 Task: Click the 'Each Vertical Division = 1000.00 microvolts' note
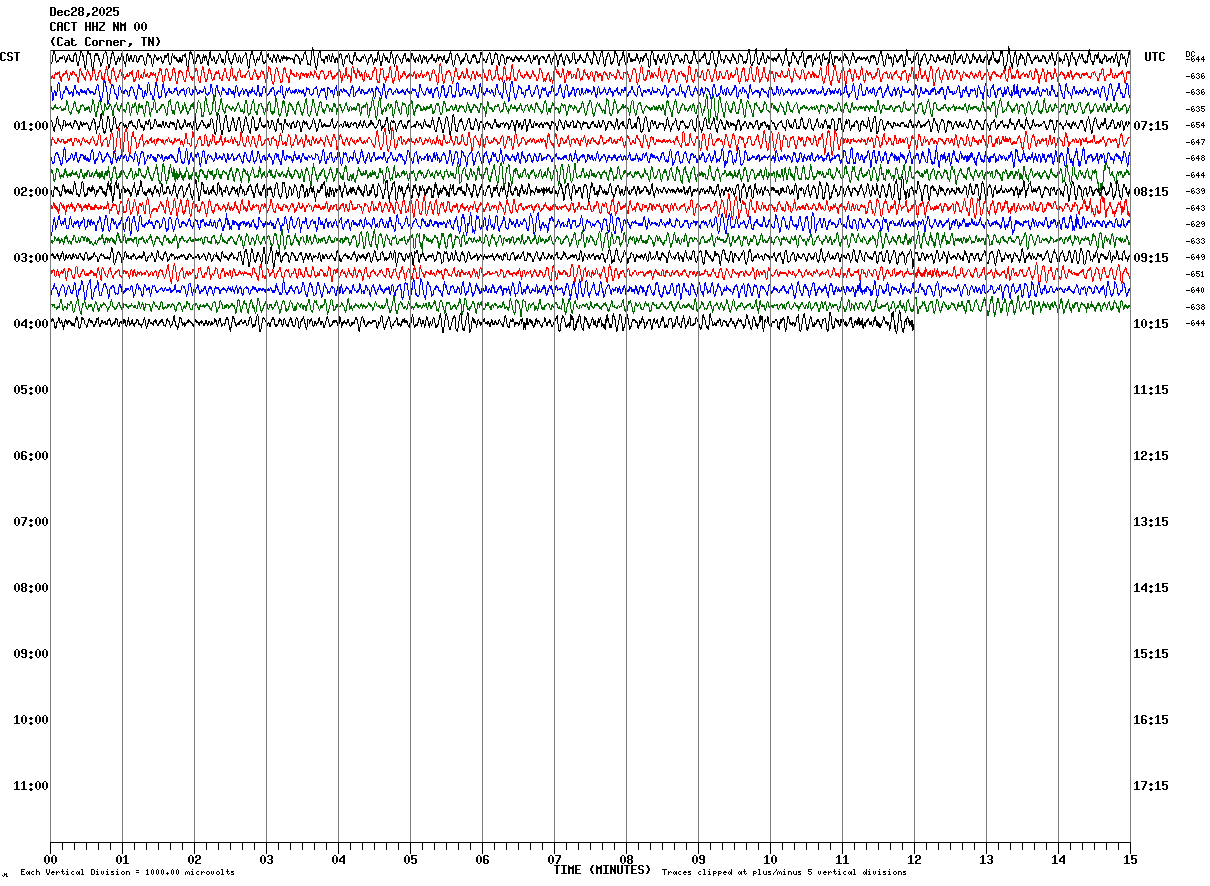pyautogui.click(x=127, y=873)
